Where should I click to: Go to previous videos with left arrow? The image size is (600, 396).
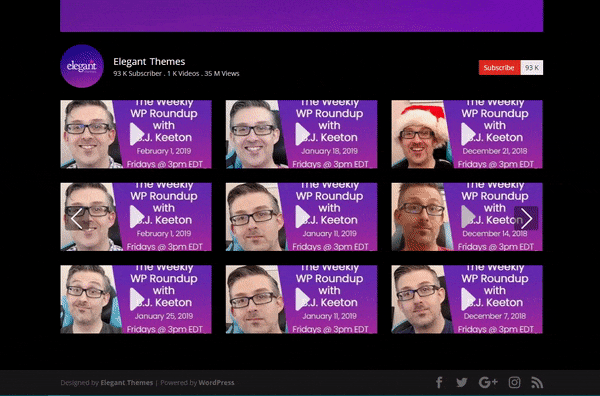pyautogui.click(x=77, y=218)
